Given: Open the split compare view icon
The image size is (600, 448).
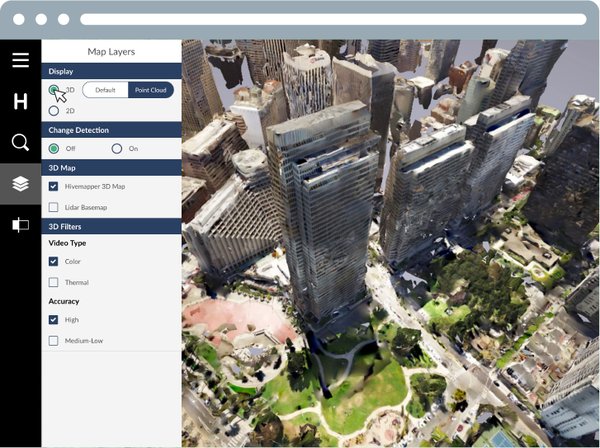Looking at the screenshot, I should tap(20, 225).
